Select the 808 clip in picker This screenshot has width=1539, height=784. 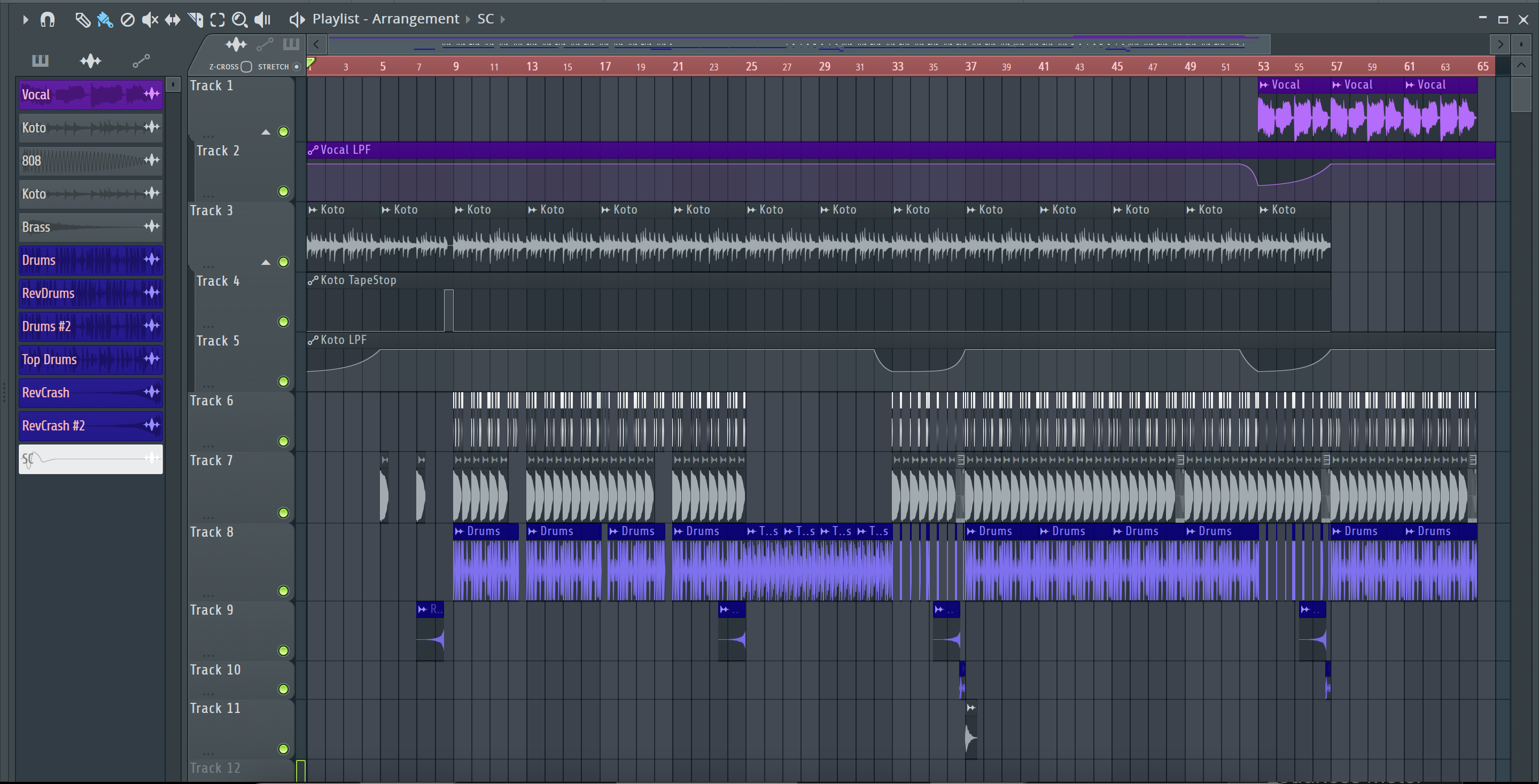click(x=91, y=161)
